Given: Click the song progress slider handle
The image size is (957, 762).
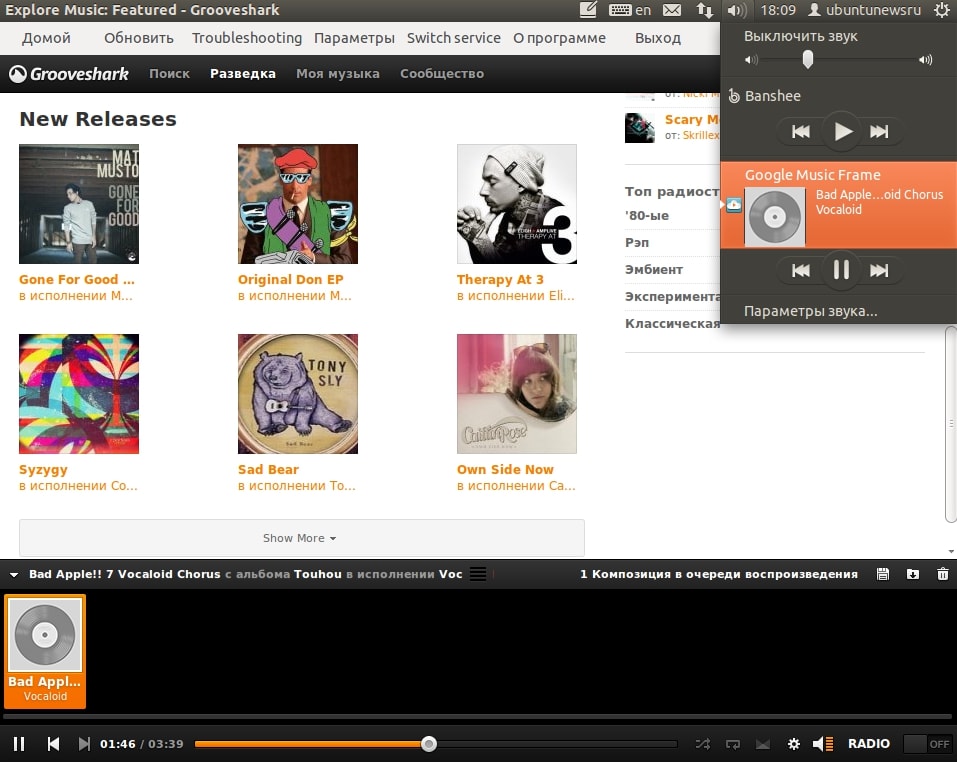Looking at the screenshot, I should [x=429, y=744].
